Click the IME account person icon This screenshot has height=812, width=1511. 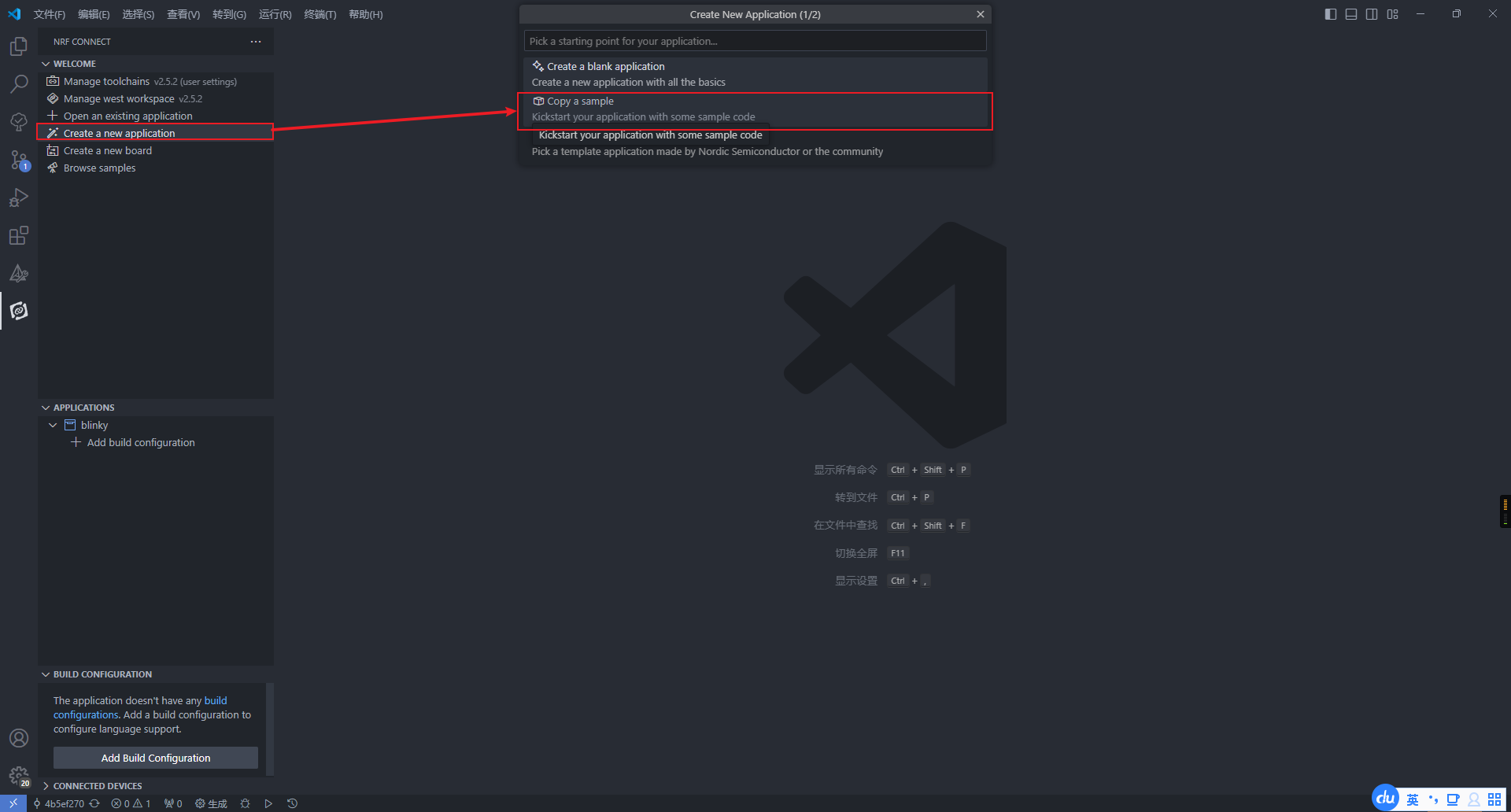click(x=1474, y=799)
